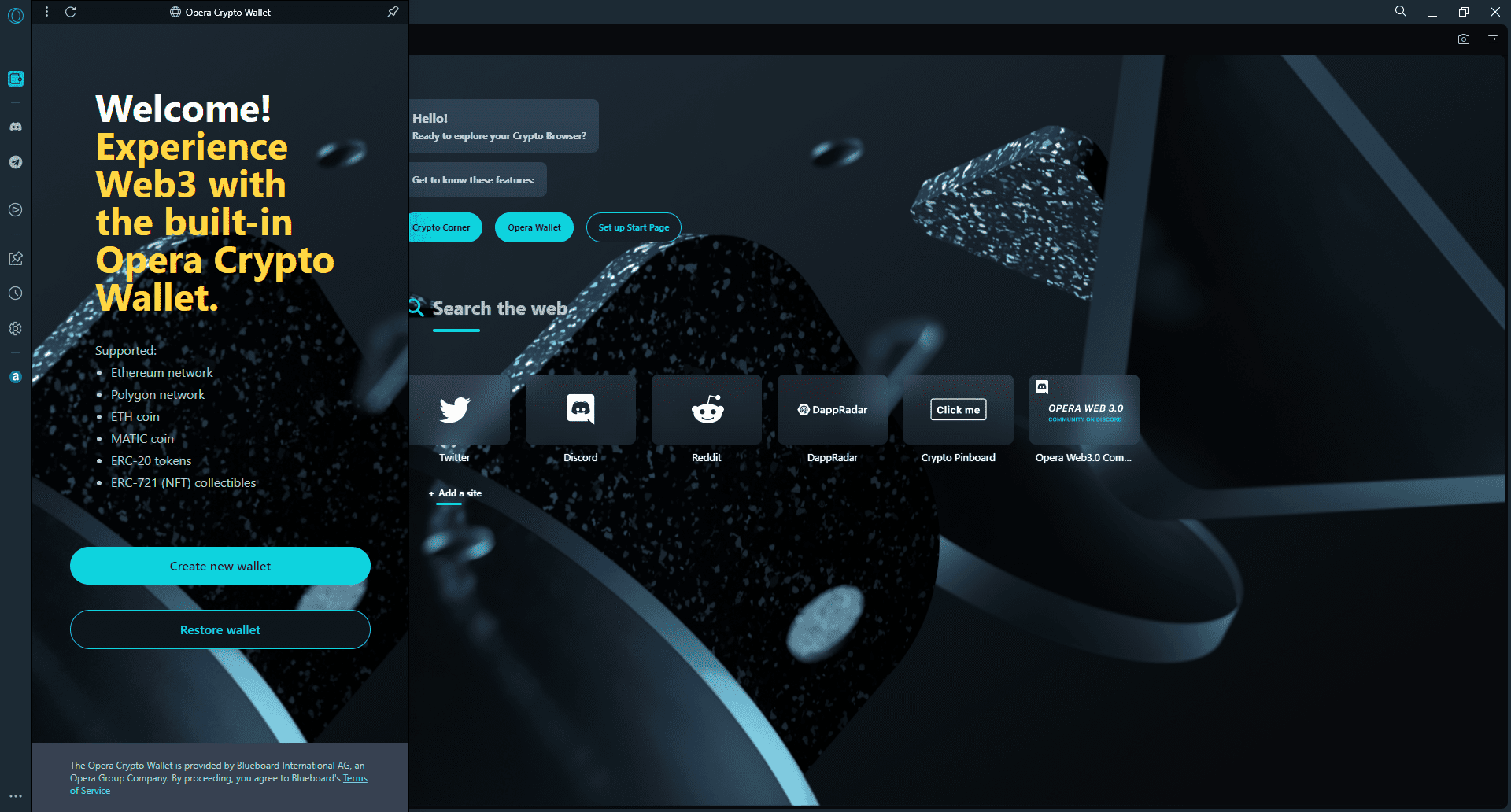This screenshot has width=1511, height=812.
Task: Click the 'MATIC coin' list item
Action: pyautogui.click(x=142, y=438)
